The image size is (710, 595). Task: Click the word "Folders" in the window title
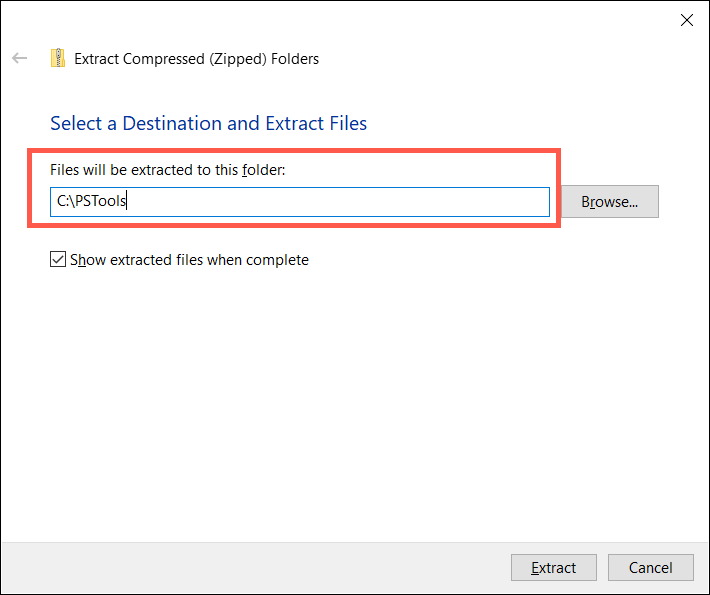click(x=293, y=59)
